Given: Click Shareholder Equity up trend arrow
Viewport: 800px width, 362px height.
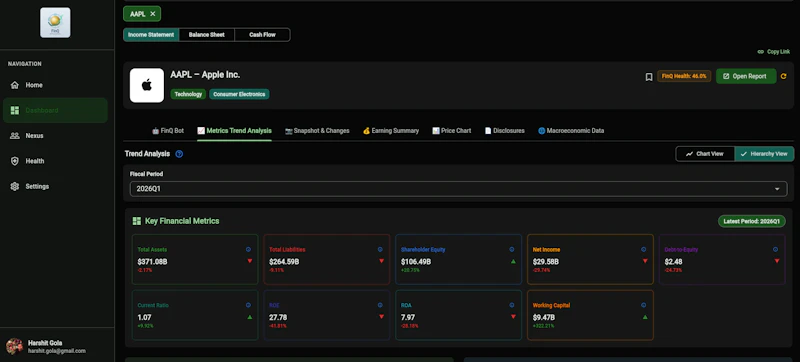Looking at the screenshot, I should coord(513,261).
